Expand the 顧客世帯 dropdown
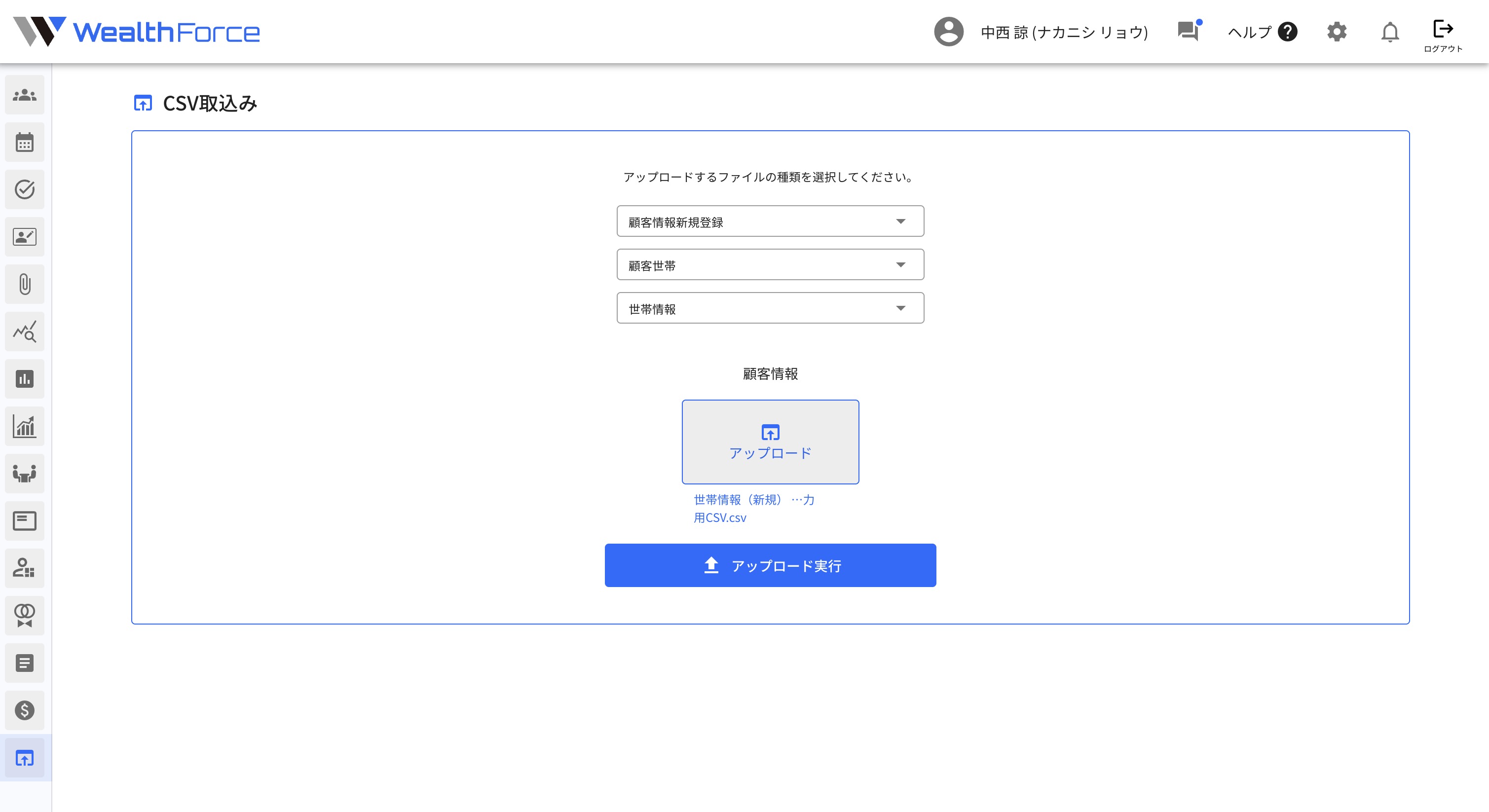 point(770,264)
